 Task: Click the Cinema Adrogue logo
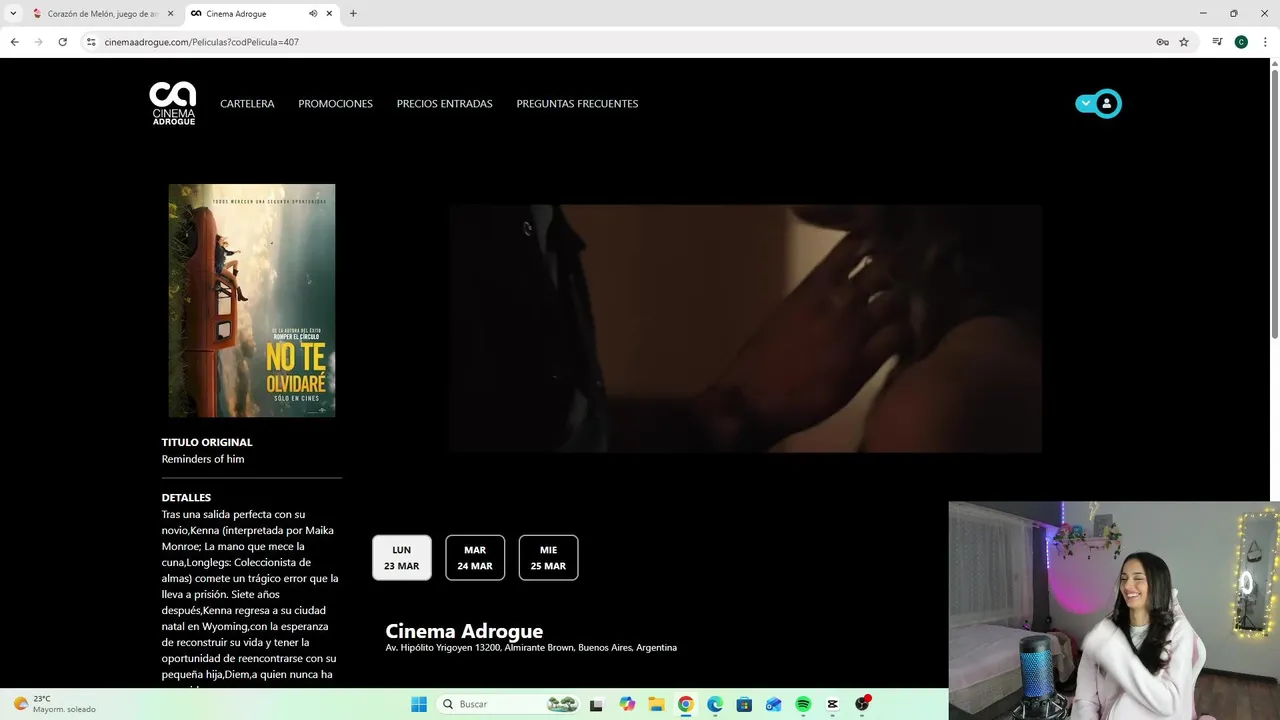[173, 103]
